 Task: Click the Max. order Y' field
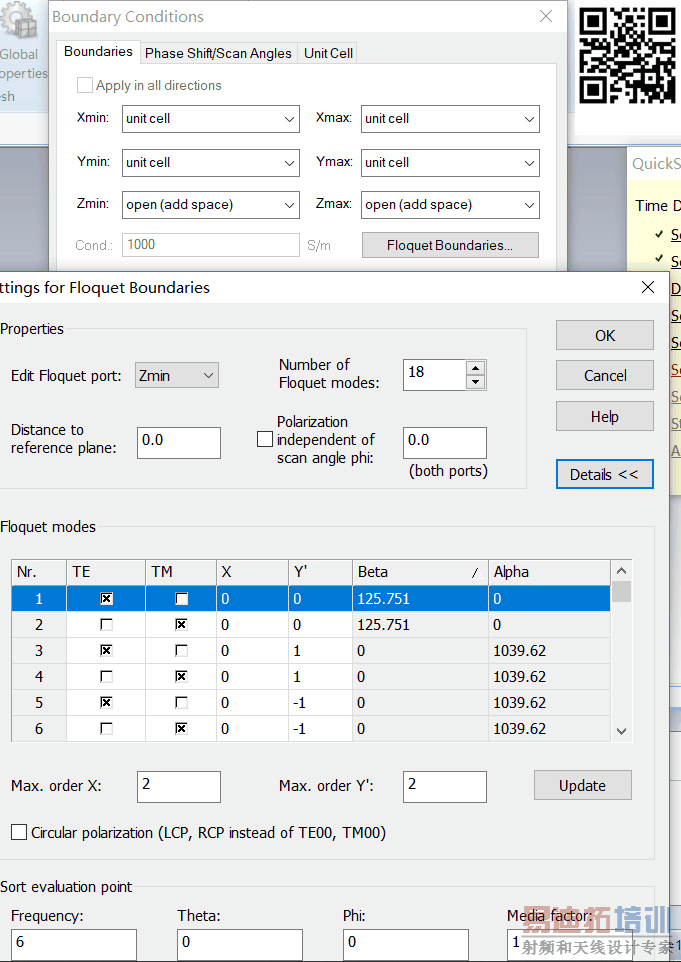pos(444,787)
